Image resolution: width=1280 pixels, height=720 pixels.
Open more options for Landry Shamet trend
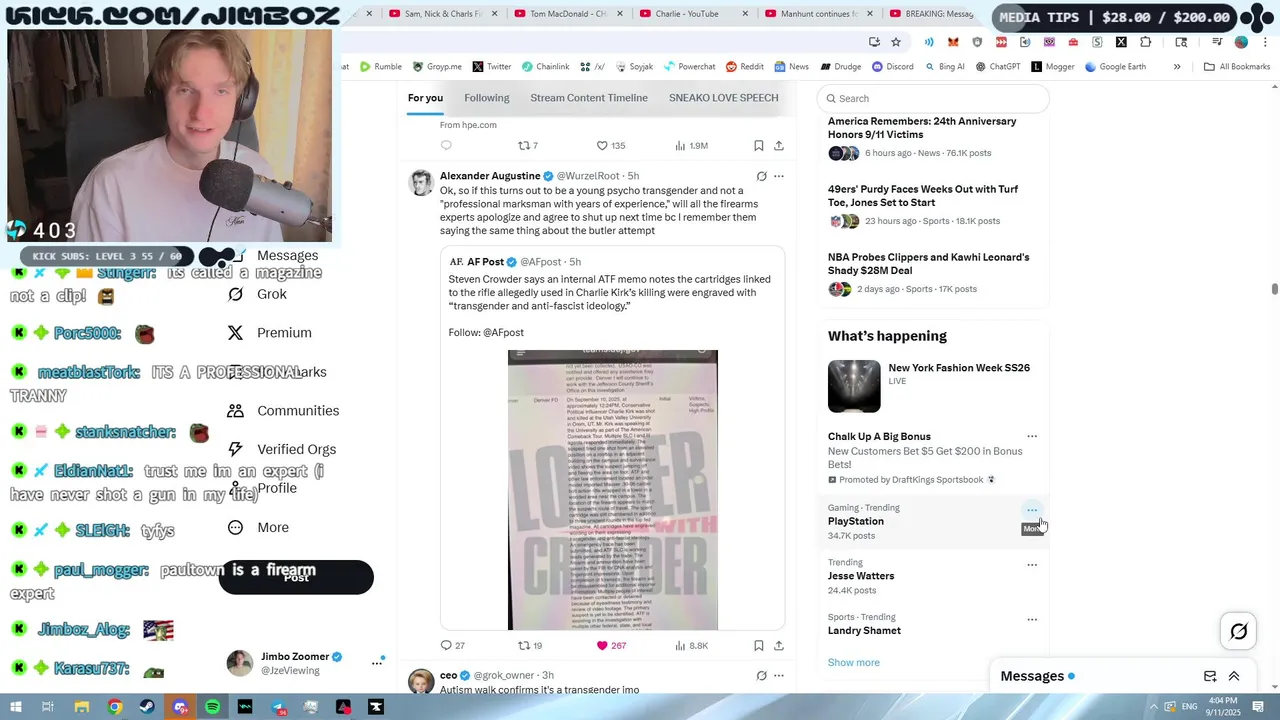(1032, 620)
